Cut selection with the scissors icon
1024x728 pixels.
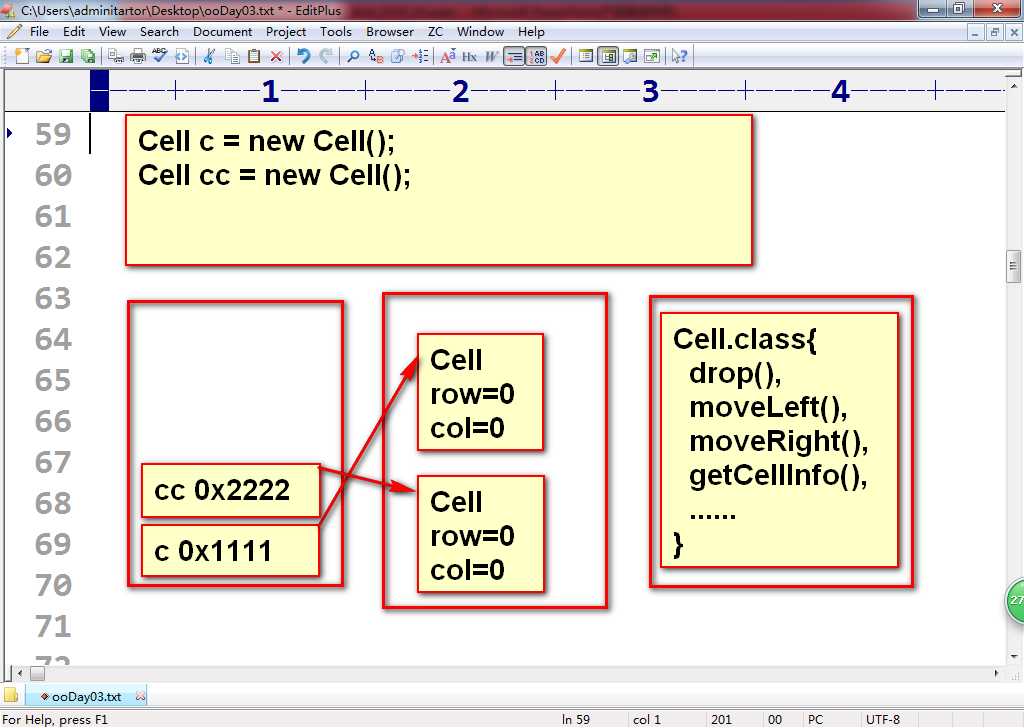click(x=209, y=57)
